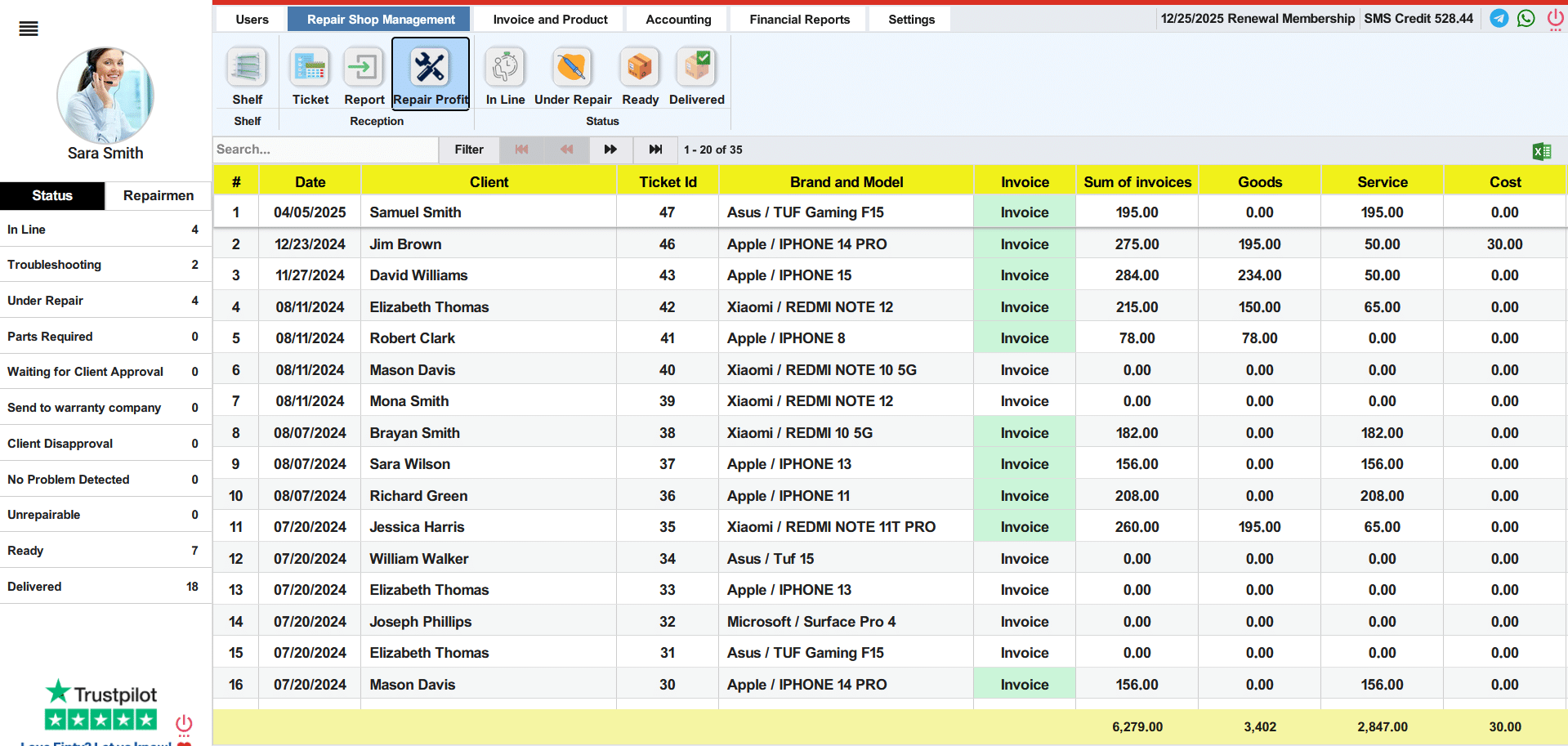Select Waiting for Client Approval status
Image resolution: width=1568 pixels, height=746 pixels.
point(105,372)
